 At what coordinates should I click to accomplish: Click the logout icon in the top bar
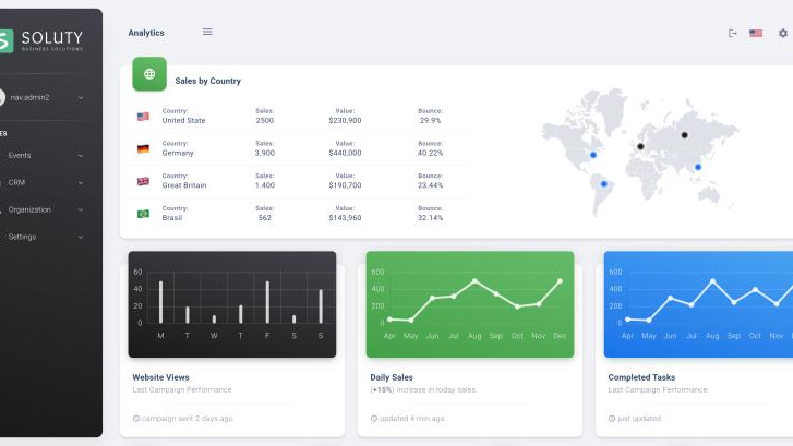[x=732, y=33]
